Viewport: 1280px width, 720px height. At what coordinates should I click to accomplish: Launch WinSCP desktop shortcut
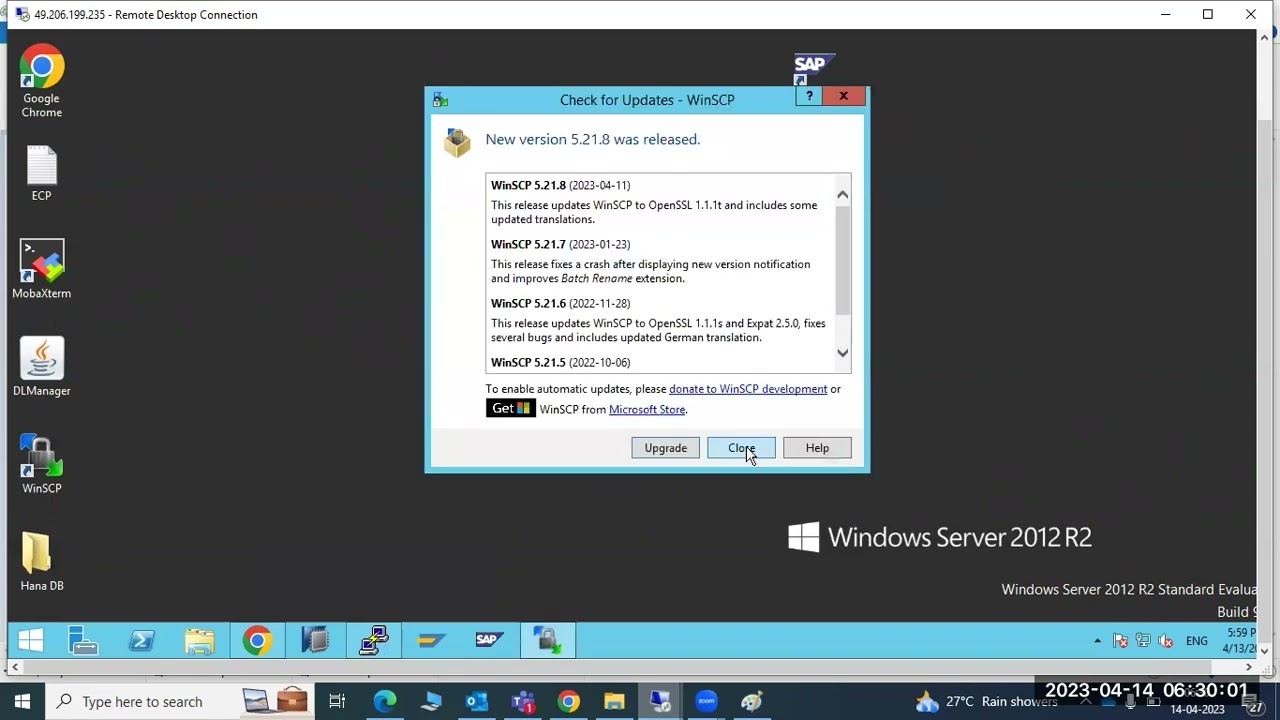(42, 464)
